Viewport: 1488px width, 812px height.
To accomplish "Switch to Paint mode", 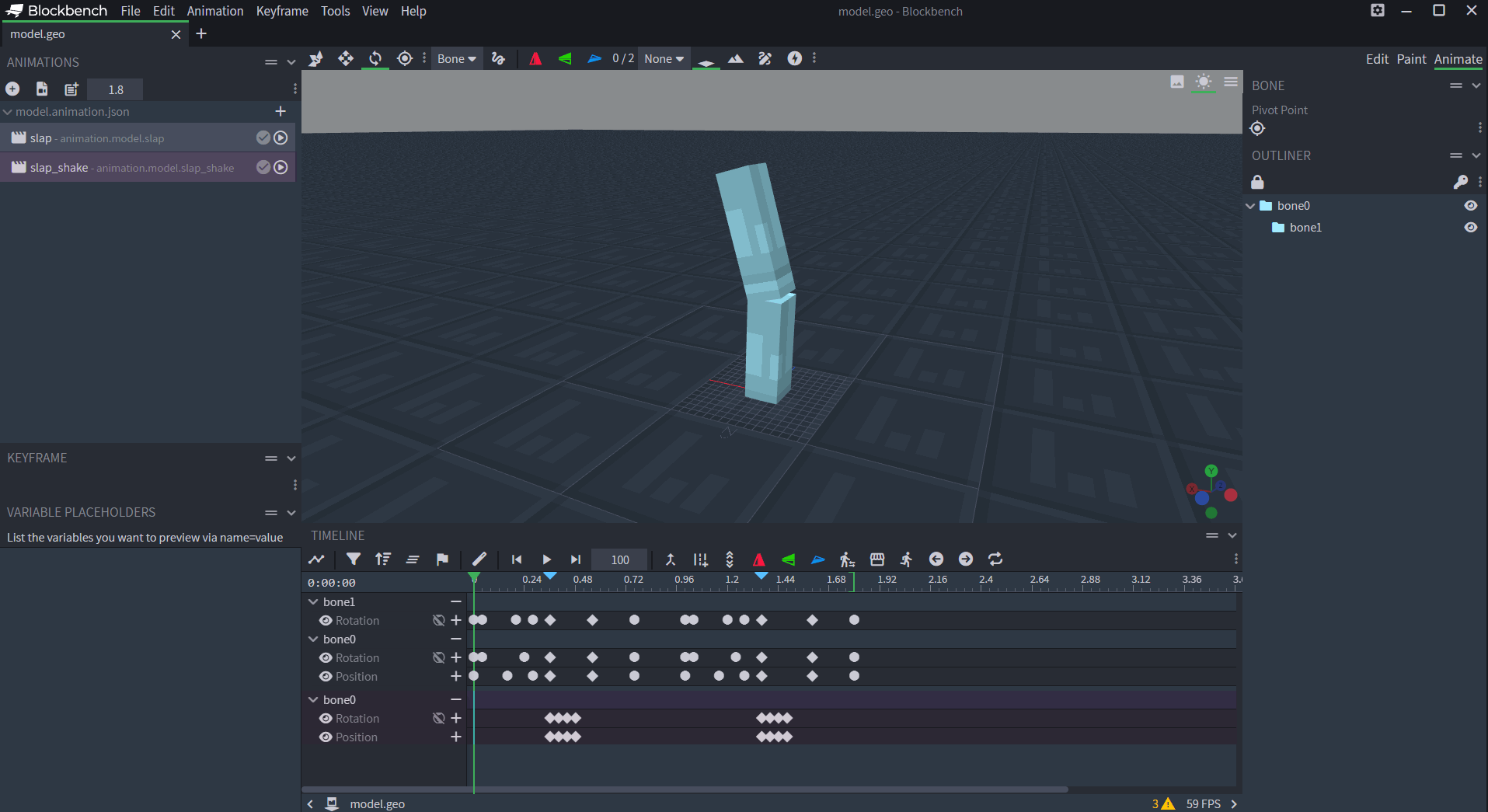I will coord(1411,58).
